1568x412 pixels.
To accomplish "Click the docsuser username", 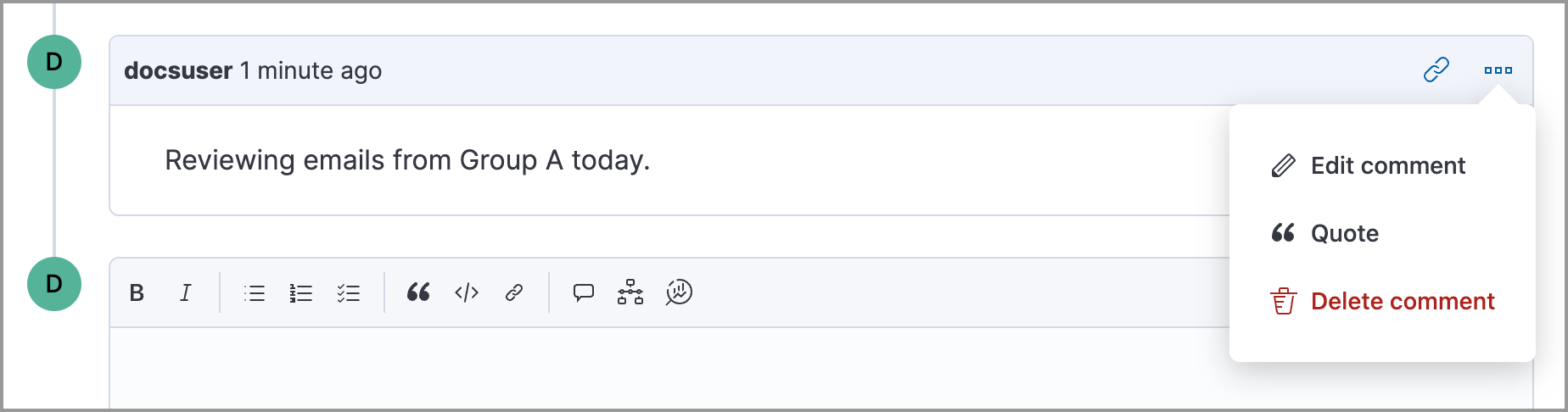I will pyautogui.click(x=178, y=70).
